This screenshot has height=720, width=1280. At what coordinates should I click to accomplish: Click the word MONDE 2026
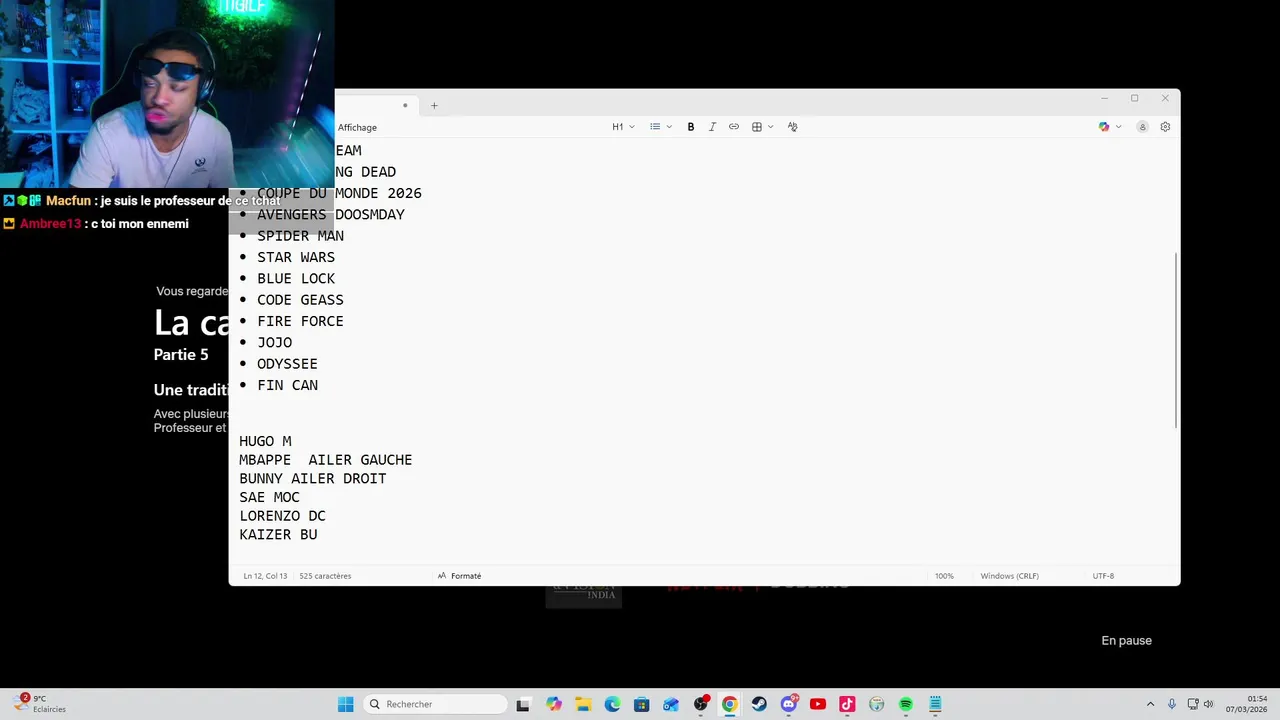pyautogui.click(x=378, y=193)
